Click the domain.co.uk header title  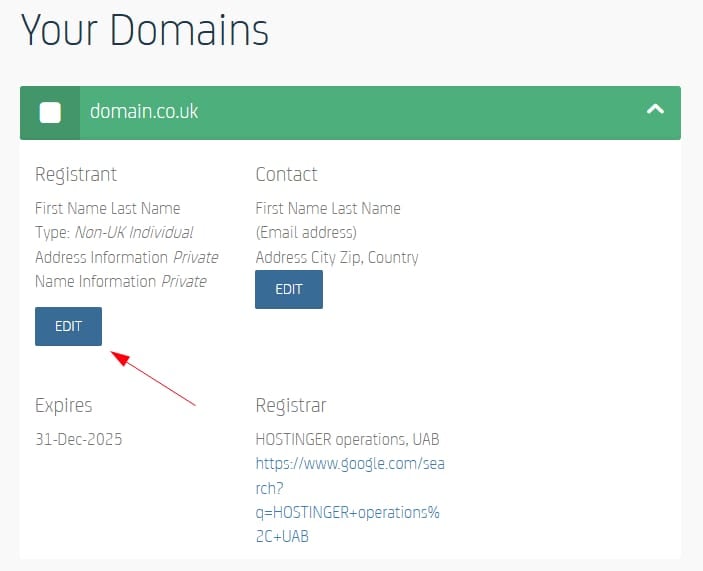(x=144, y=112)
